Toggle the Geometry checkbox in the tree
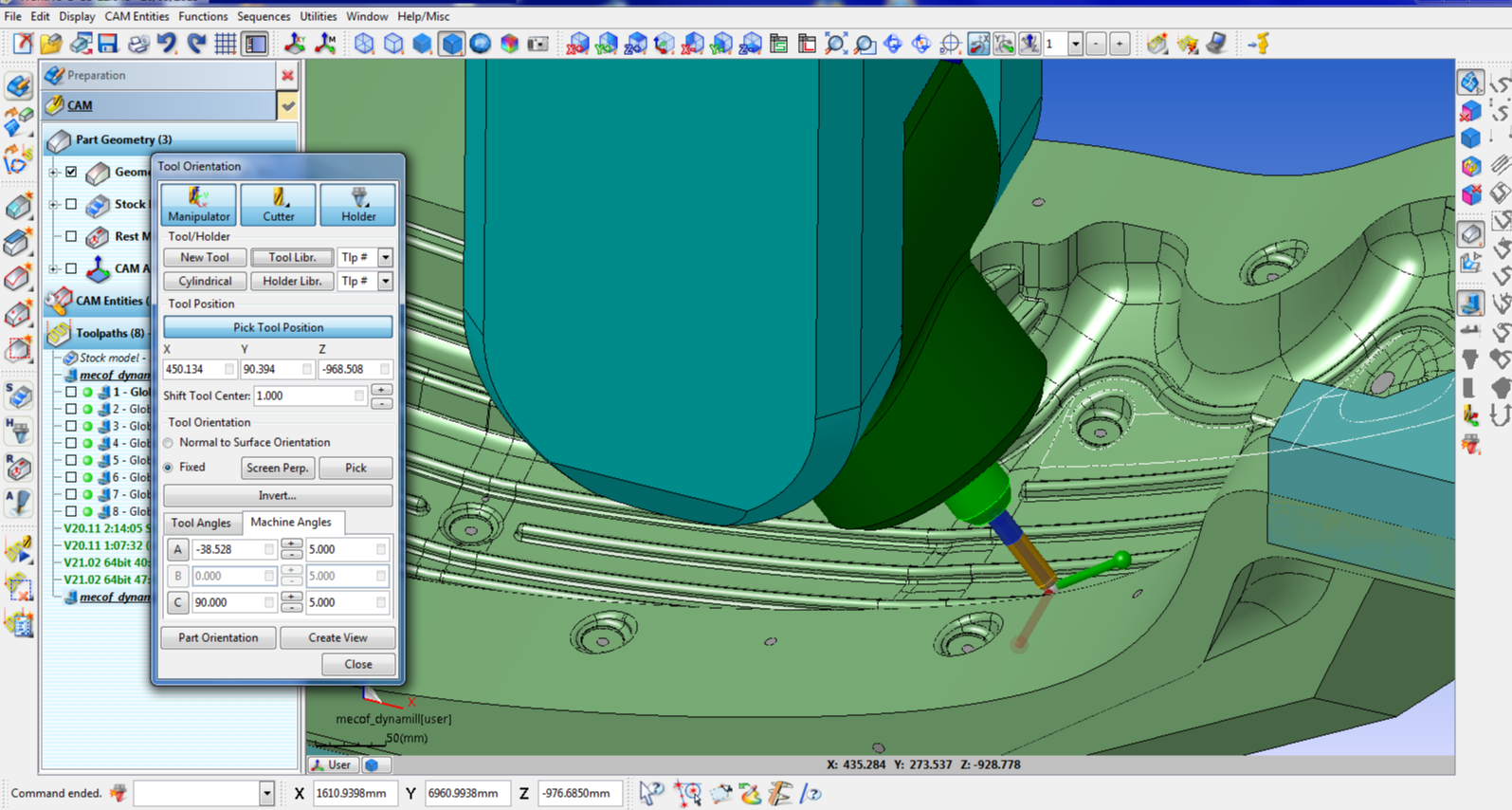 [71, 172]
